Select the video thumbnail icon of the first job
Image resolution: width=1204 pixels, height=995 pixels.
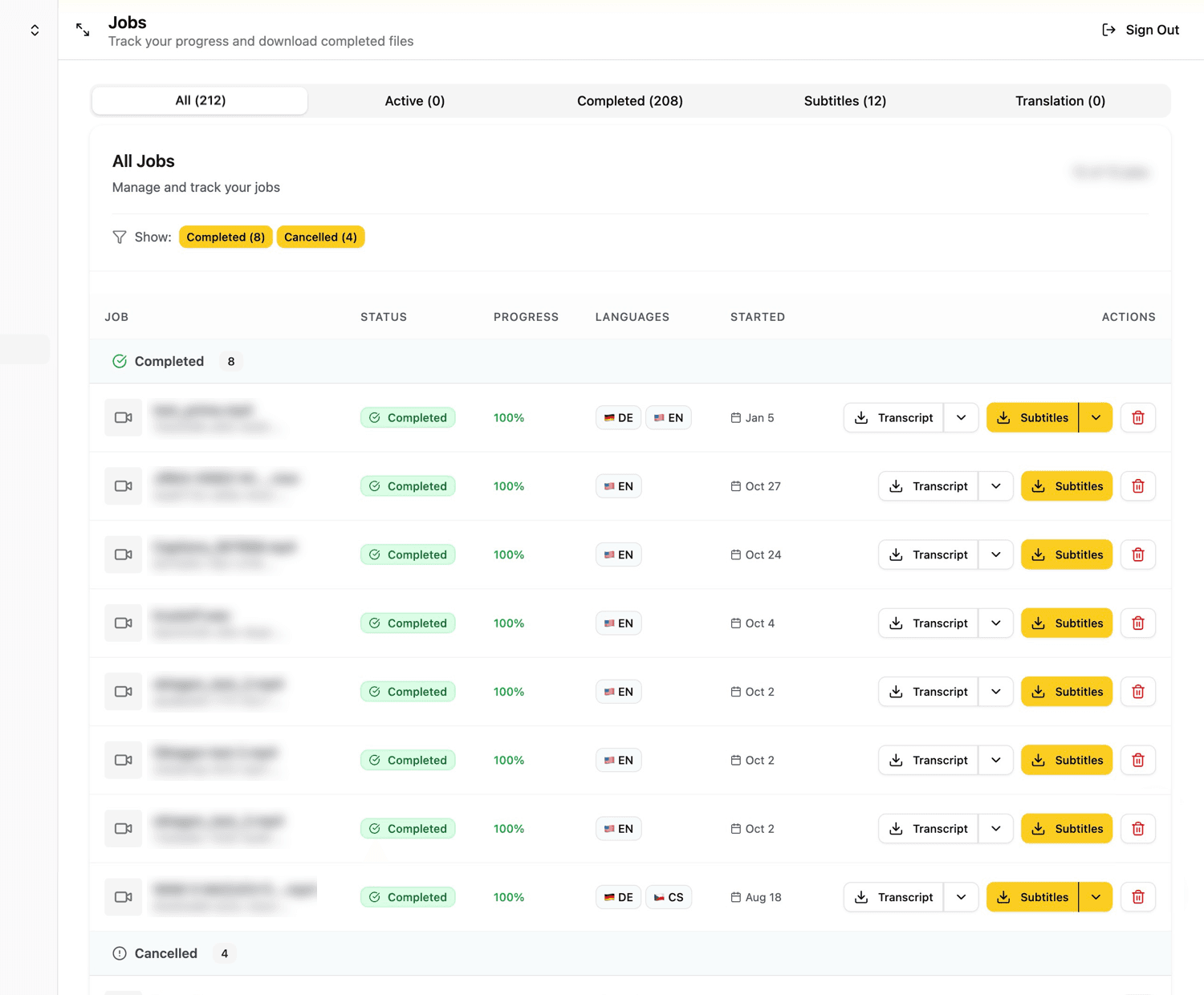pos(123,417)
